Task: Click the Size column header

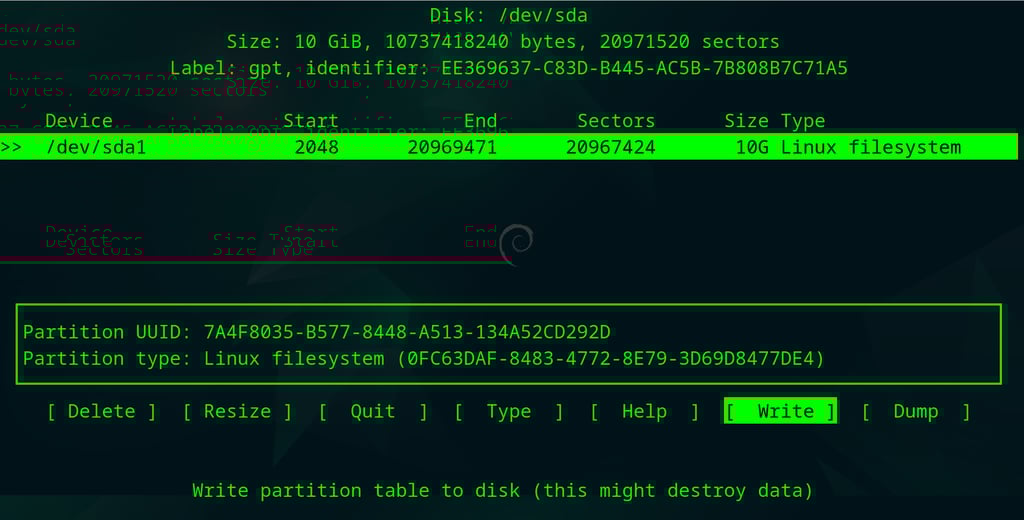Action: pyautogui.click(x=746, y=121)
